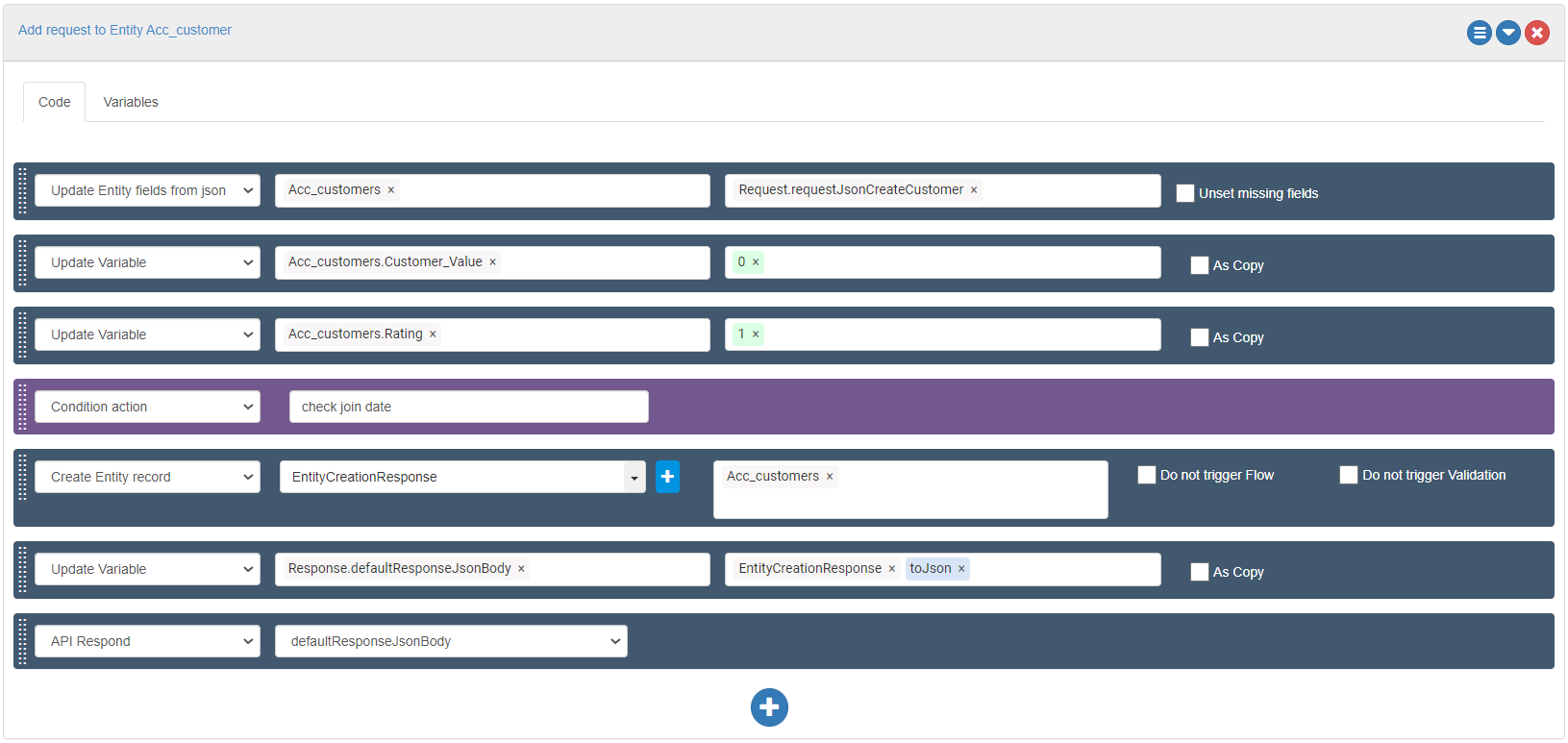The image size is (1568, 743).
Task: Check Do not trigger Flow option
Action: 1147,475
